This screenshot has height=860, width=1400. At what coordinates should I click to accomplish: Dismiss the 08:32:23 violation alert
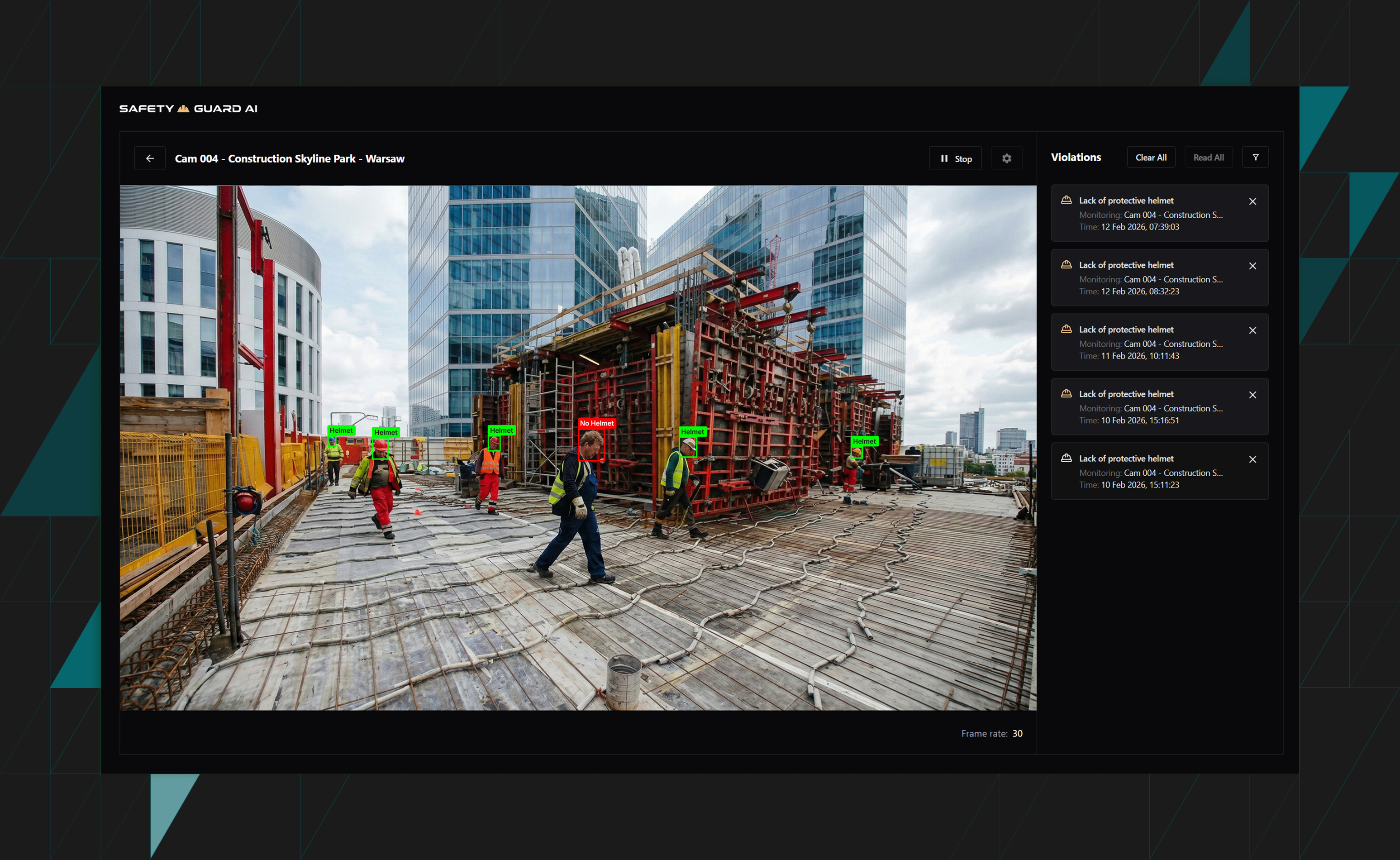tap(1252, 266)
